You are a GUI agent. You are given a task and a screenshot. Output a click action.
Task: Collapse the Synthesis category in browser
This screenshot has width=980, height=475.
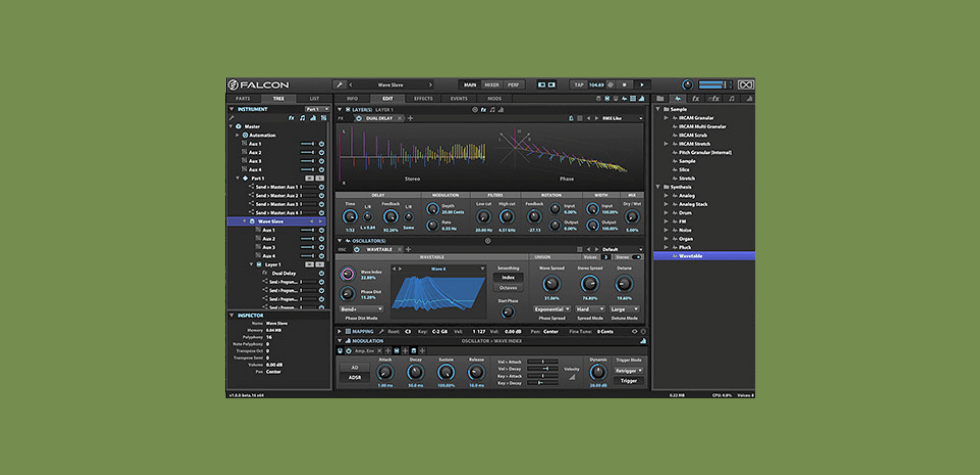click(x=657, y=186)
